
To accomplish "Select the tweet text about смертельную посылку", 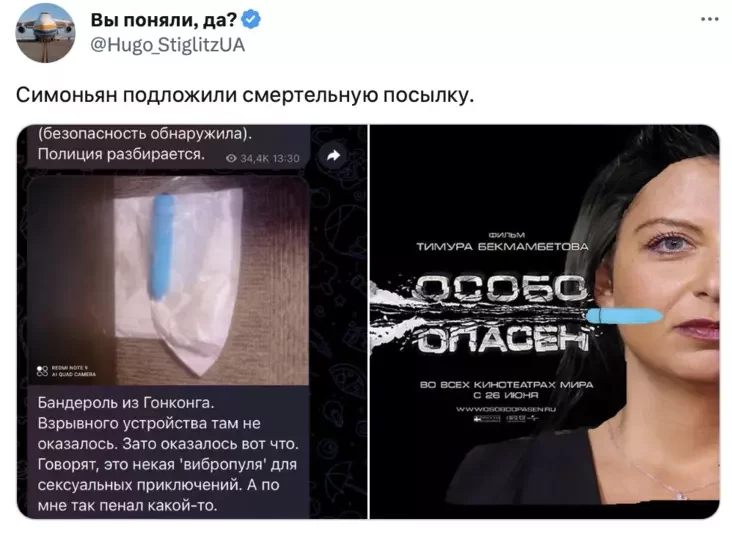I will 245,95.
